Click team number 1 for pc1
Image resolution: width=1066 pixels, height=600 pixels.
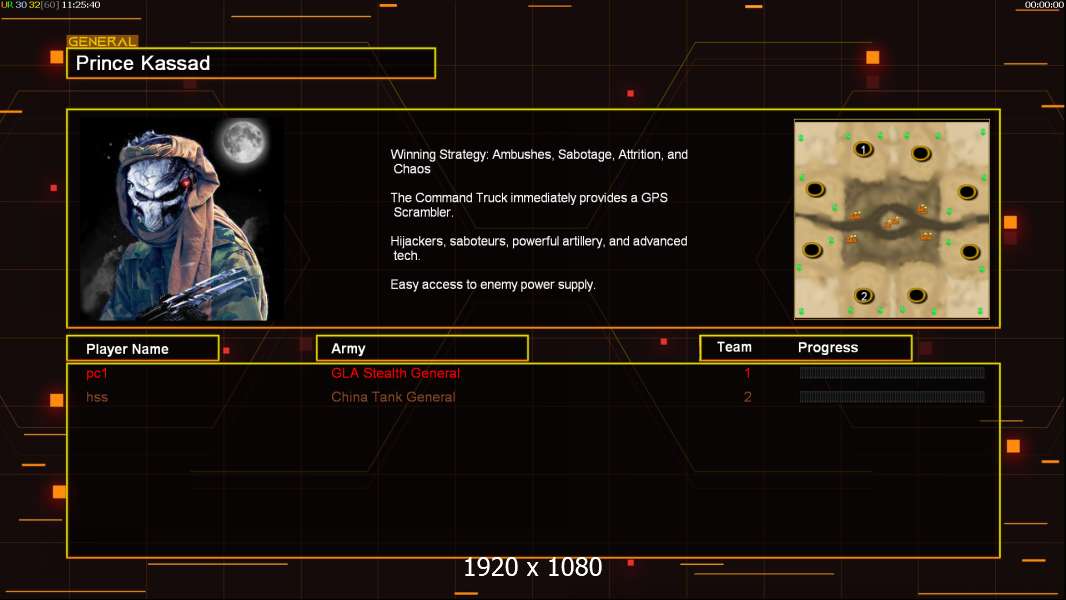[x=747, y=373]
